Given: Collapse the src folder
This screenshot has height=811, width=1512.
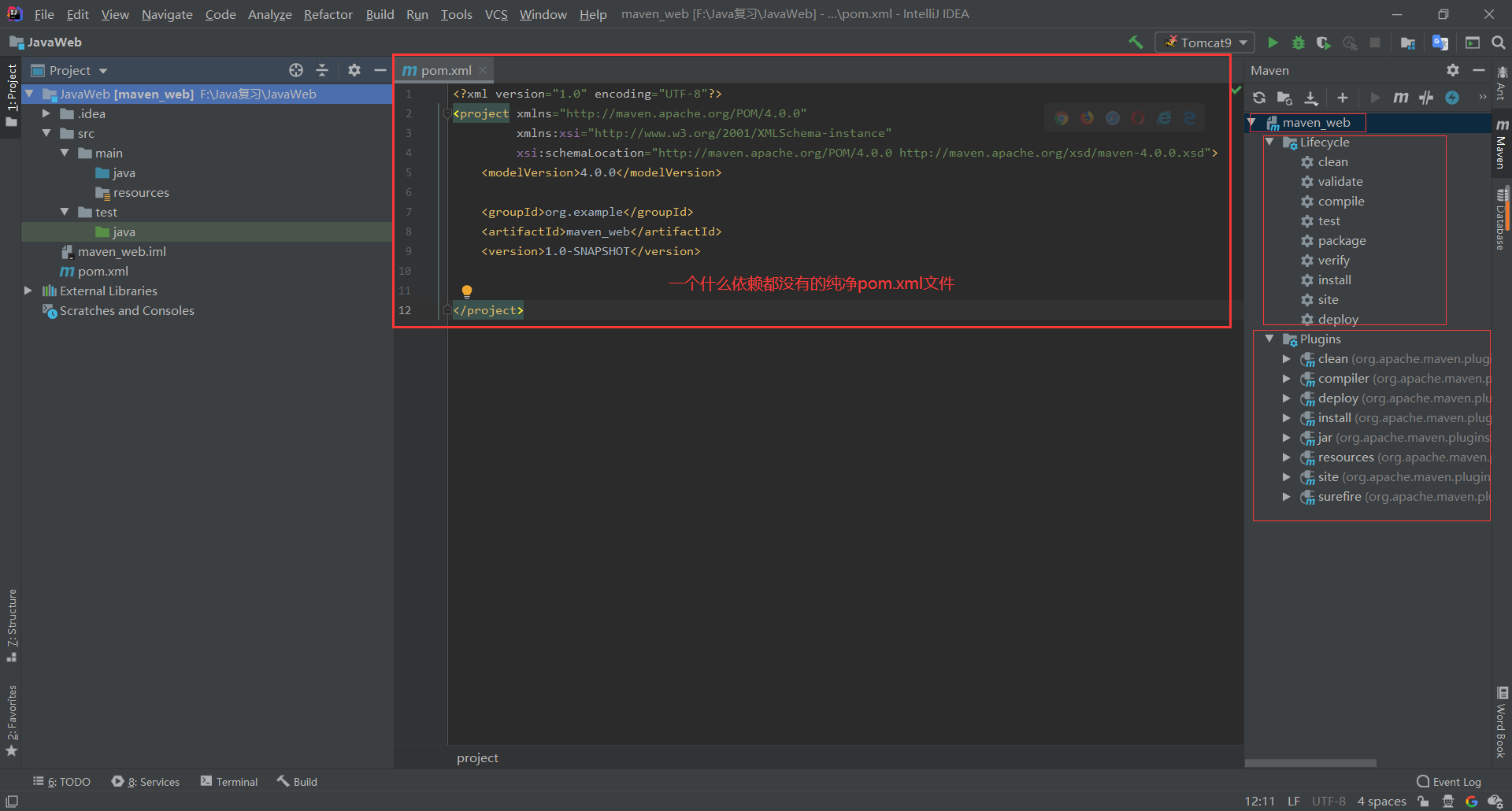Looking at the screenshot, I should coord(46,133).
